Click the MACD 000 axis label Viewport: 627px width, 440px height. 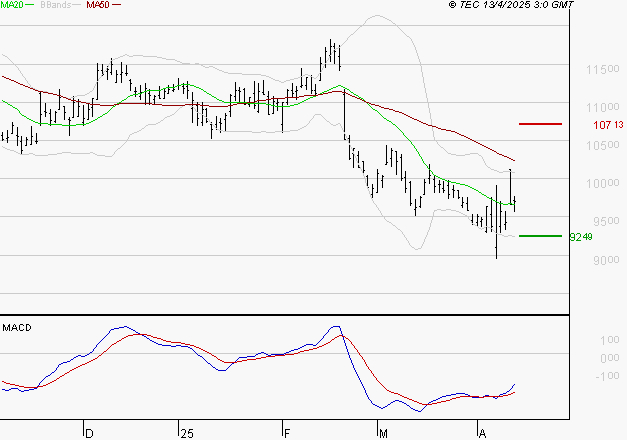click(609, 358)
